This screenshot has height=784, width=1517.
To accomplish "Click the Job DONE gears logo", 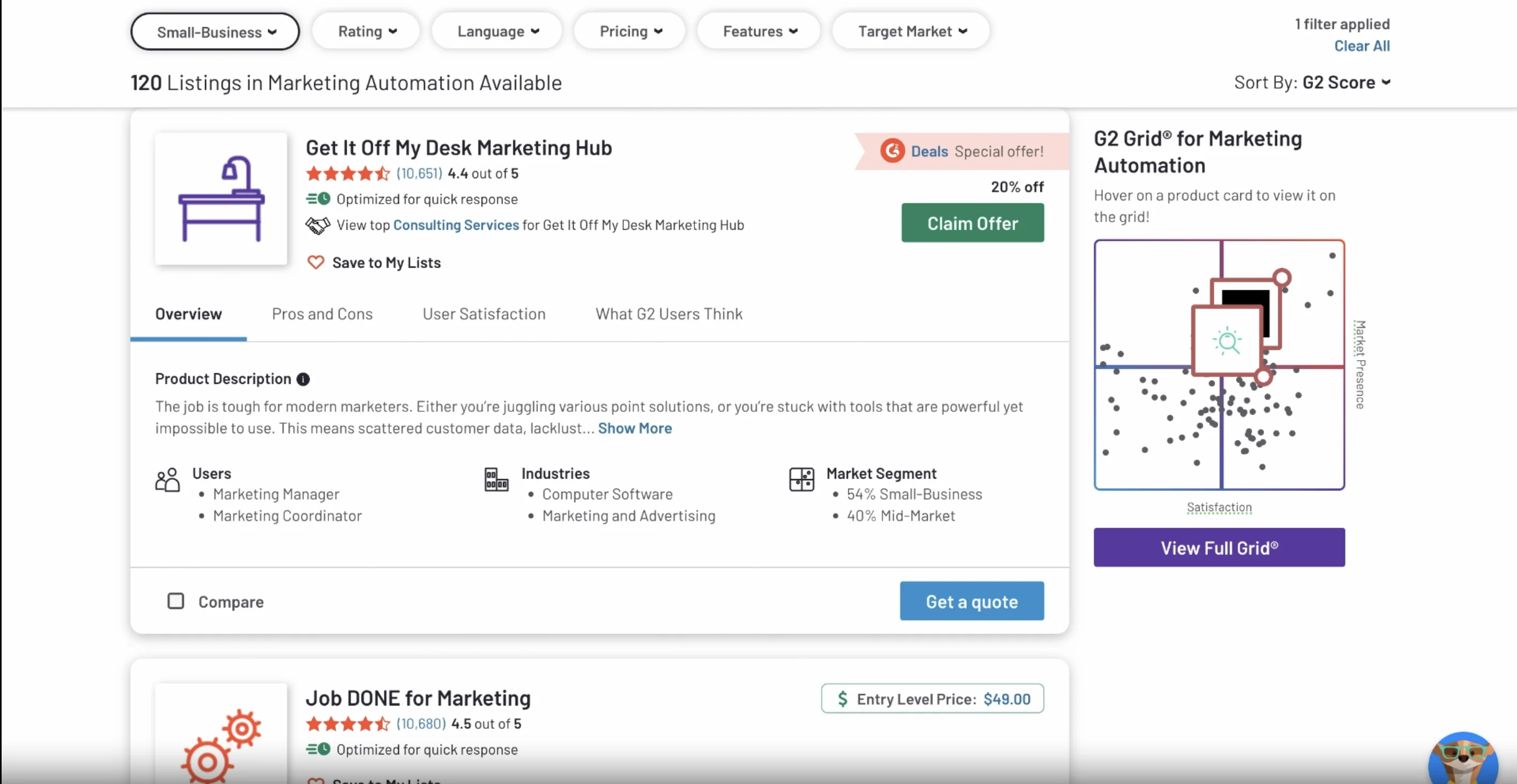I will tap(221, 733).
